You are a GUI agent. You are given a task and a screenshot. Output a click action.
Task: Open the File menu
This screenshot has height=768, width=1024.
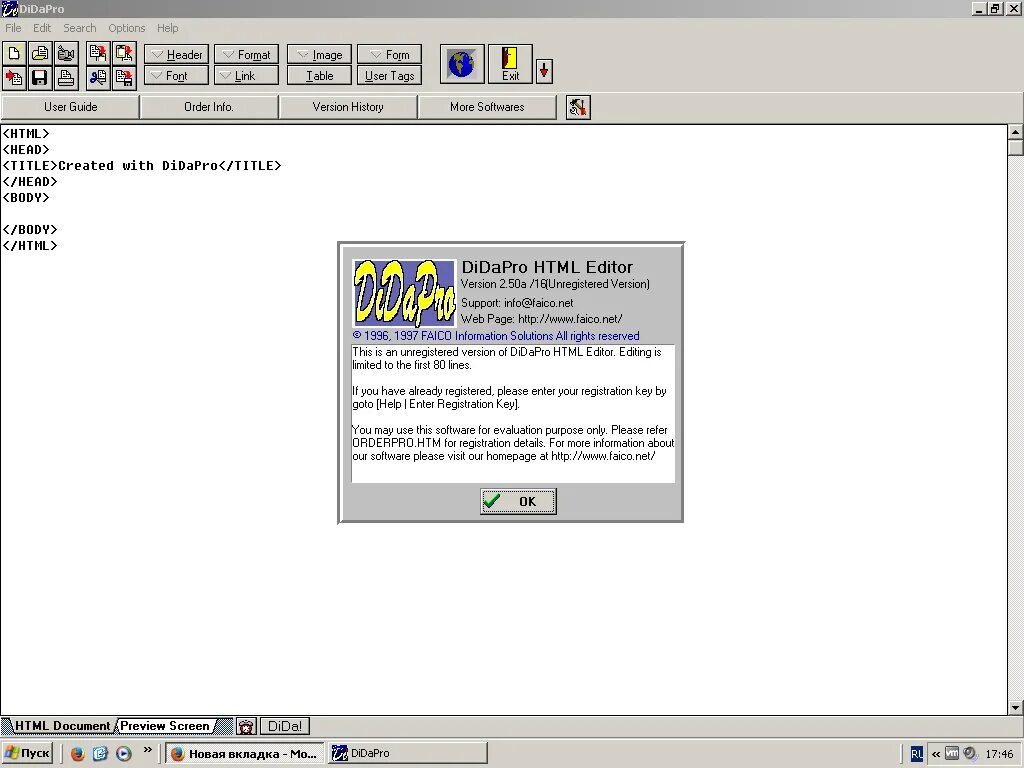coord(13,28)
